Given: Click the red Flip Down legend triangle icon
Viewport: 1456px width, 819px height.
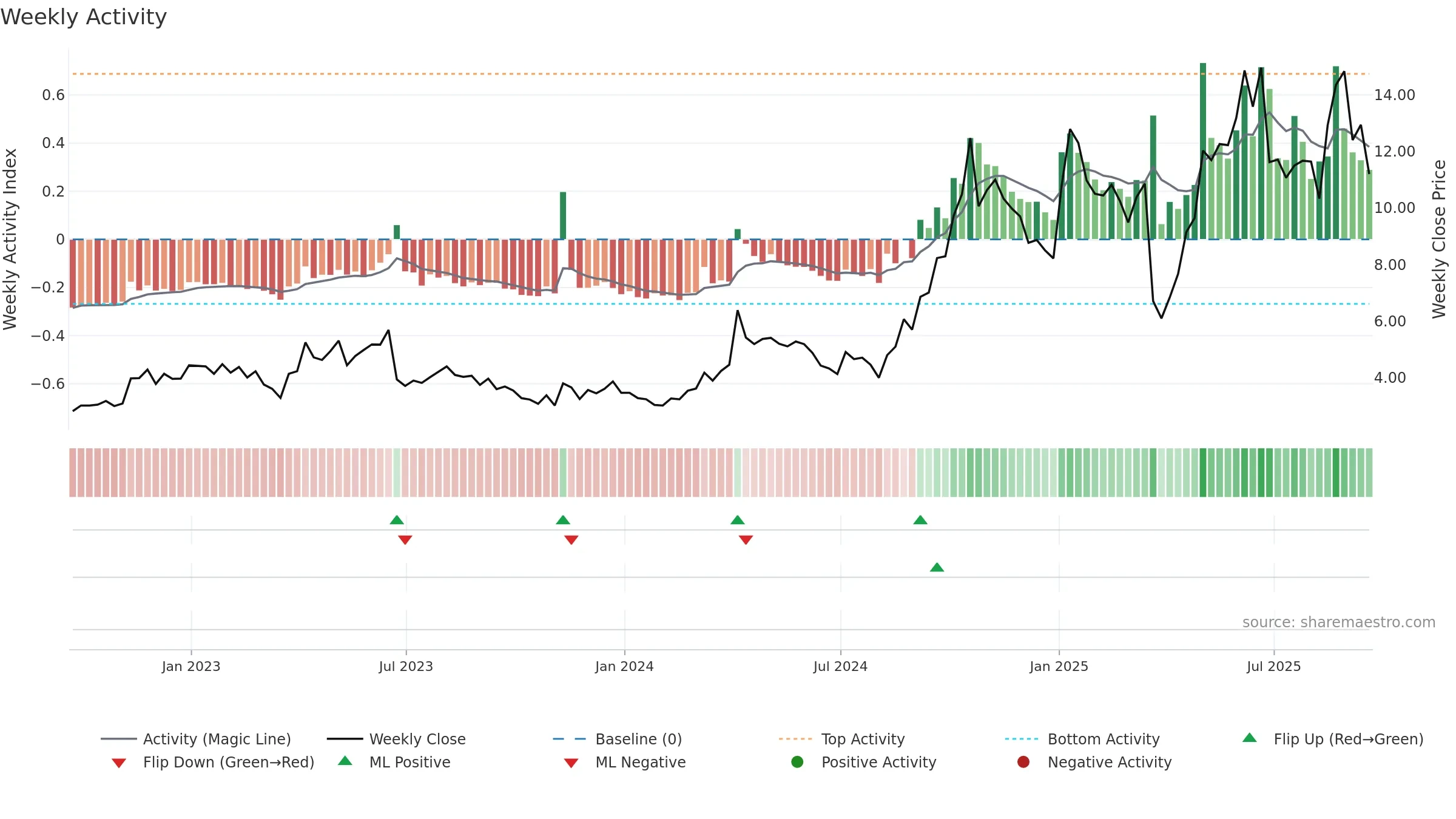Looking at the screenshot, I should coord(119,763).
